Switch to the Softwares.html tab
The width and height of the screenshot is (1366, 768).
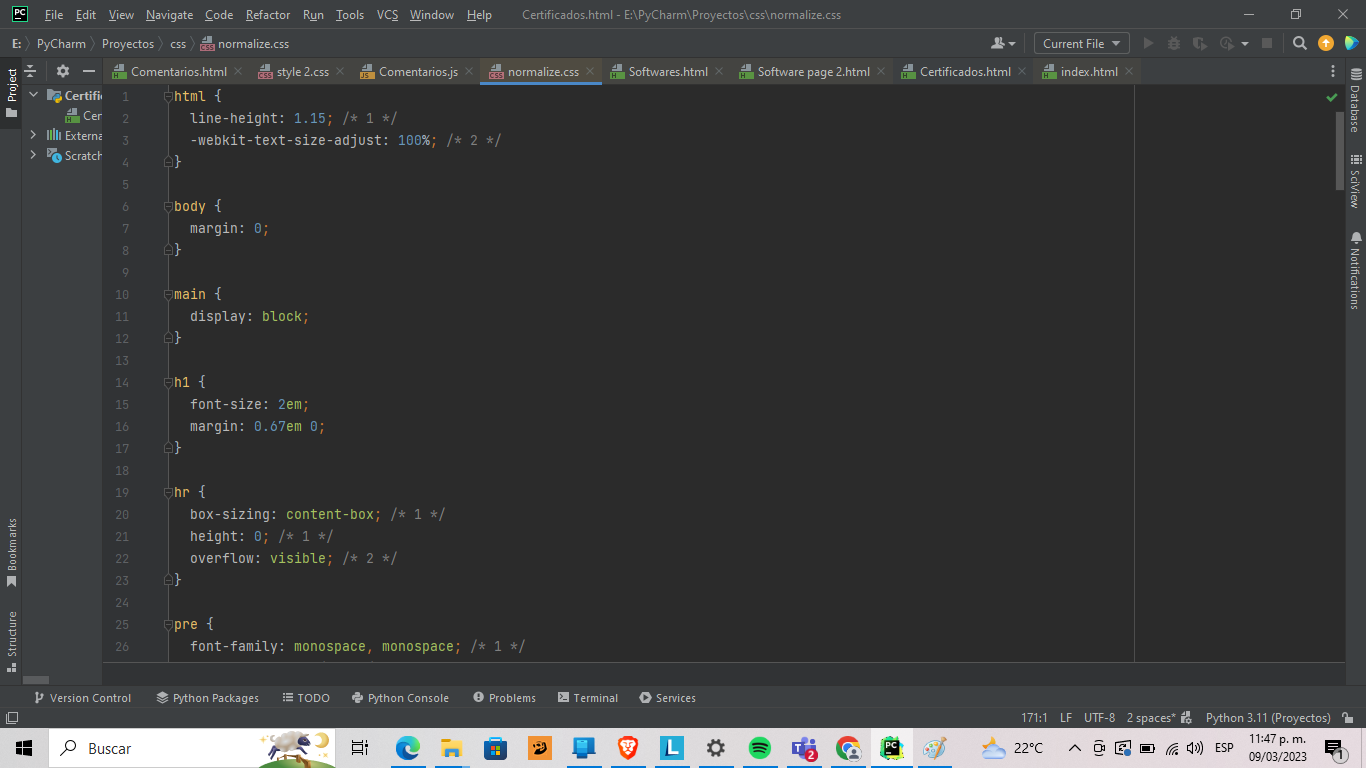tap(667, 72)
